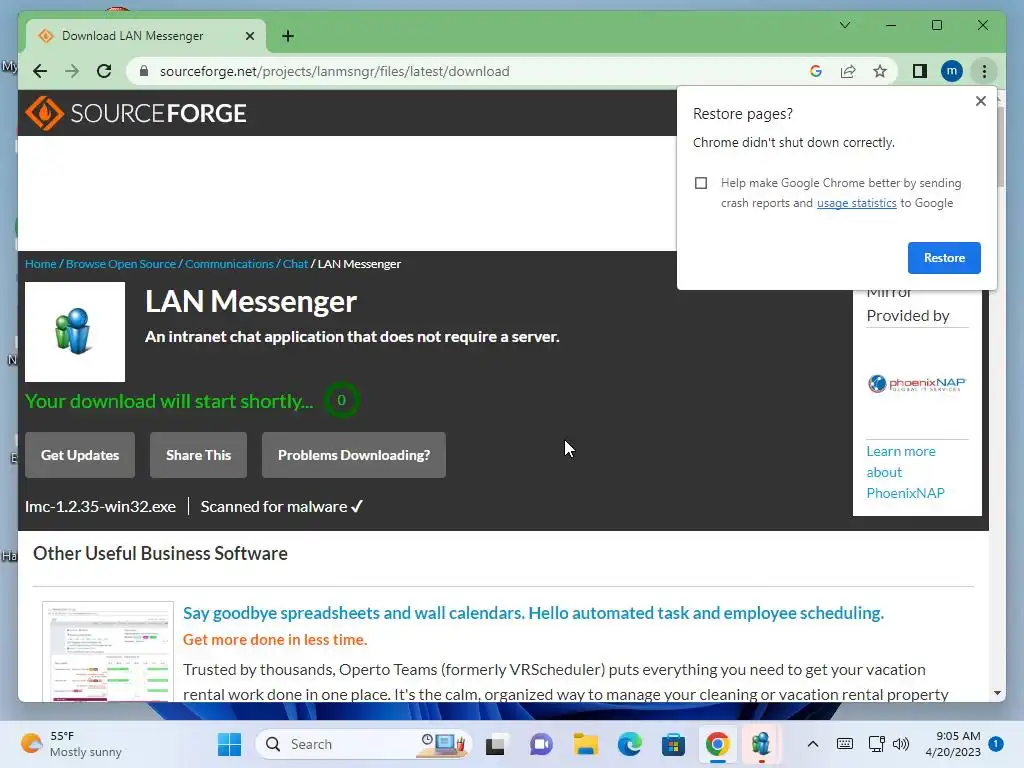The width and height of the screenshot is (1024, 768).
Task: Click the vertical scrollbar thumb
Action: click(x=1000, y=147)
